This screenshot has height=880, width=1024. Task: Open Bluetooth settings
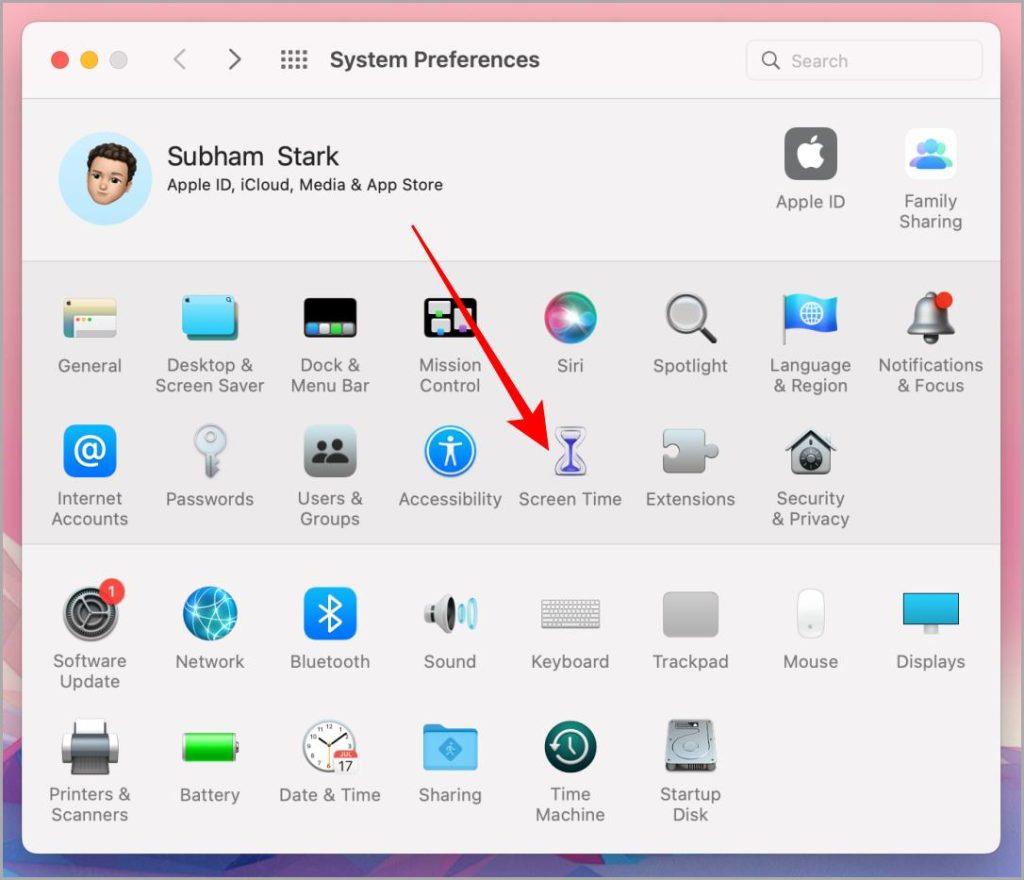coord(330,613)
